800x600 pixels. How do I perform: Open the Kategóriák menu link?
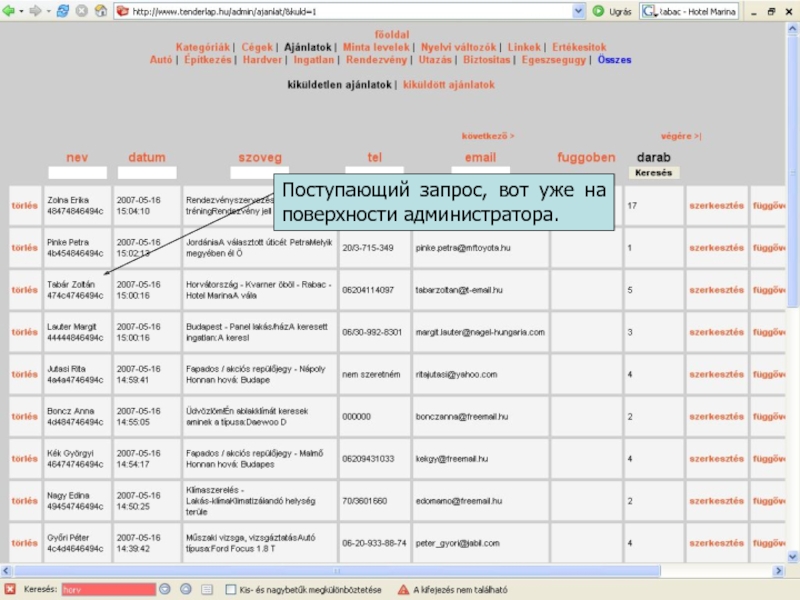[x=203, y=47]
